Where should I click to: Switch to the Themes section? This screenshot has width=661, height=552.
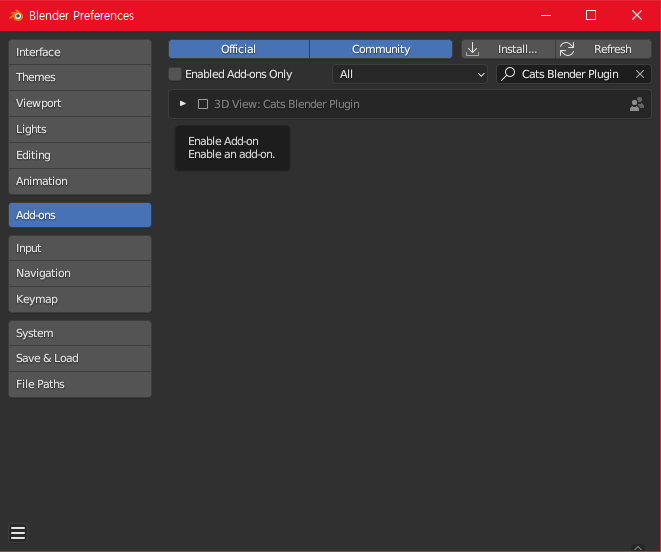tap(80, 77)
